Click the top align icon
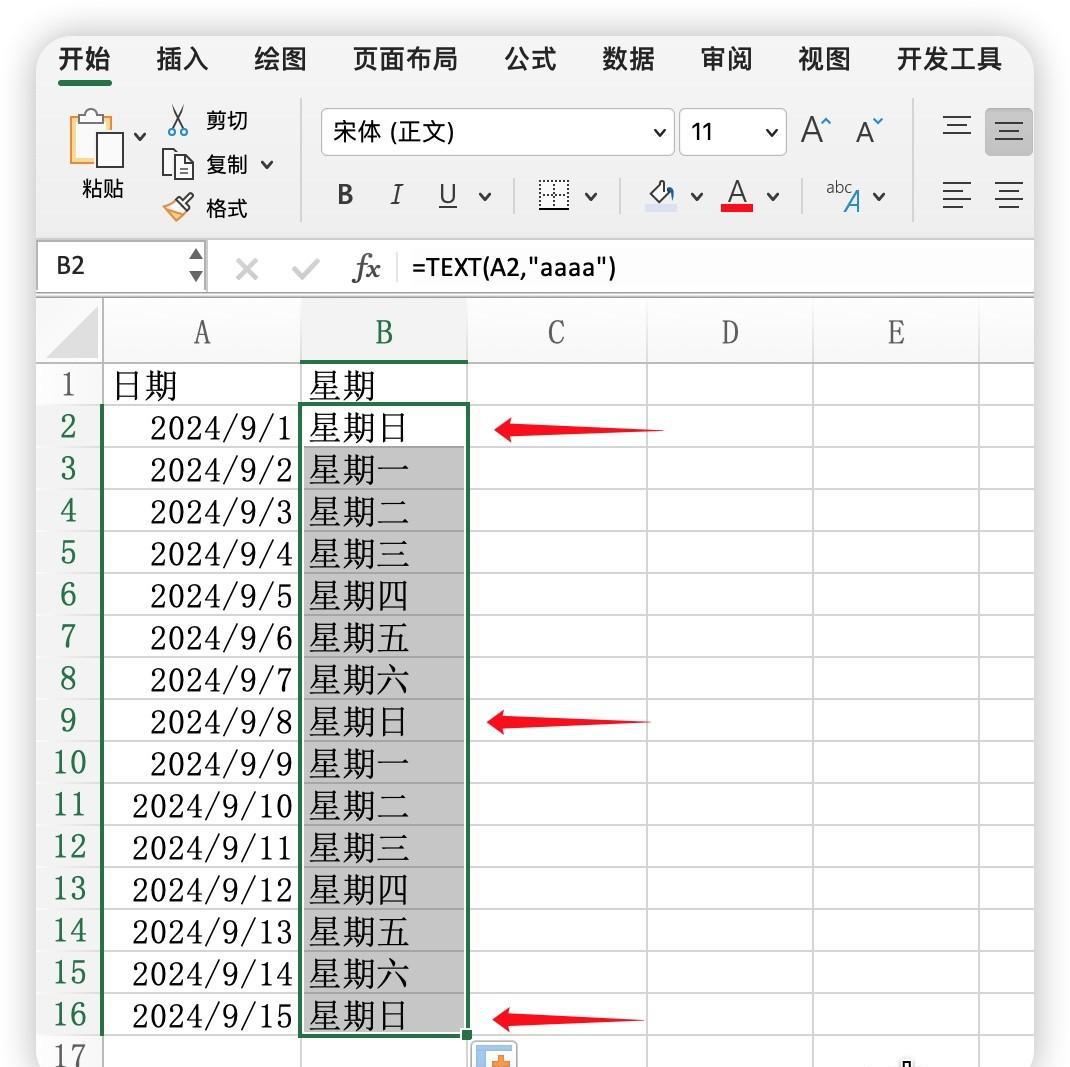 957,126
